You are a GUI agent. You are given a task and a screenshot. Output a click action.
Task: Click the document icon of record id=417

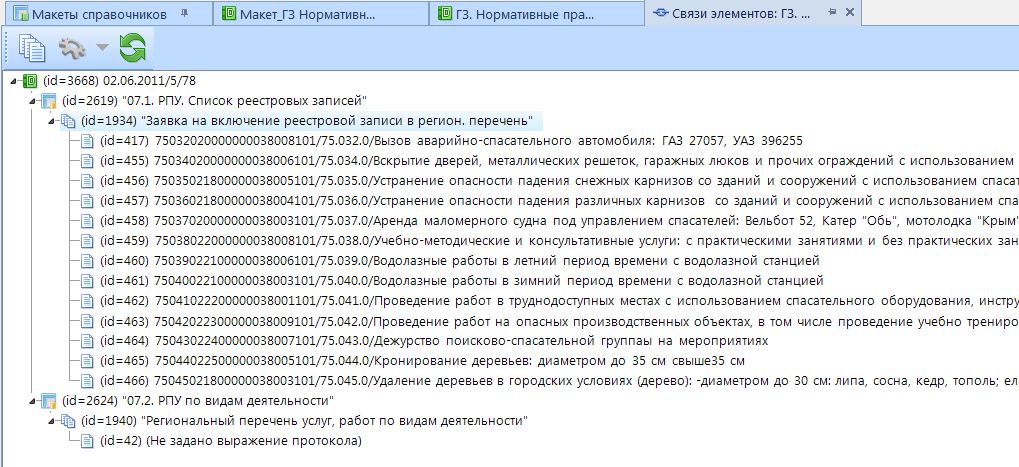(88, 140)
